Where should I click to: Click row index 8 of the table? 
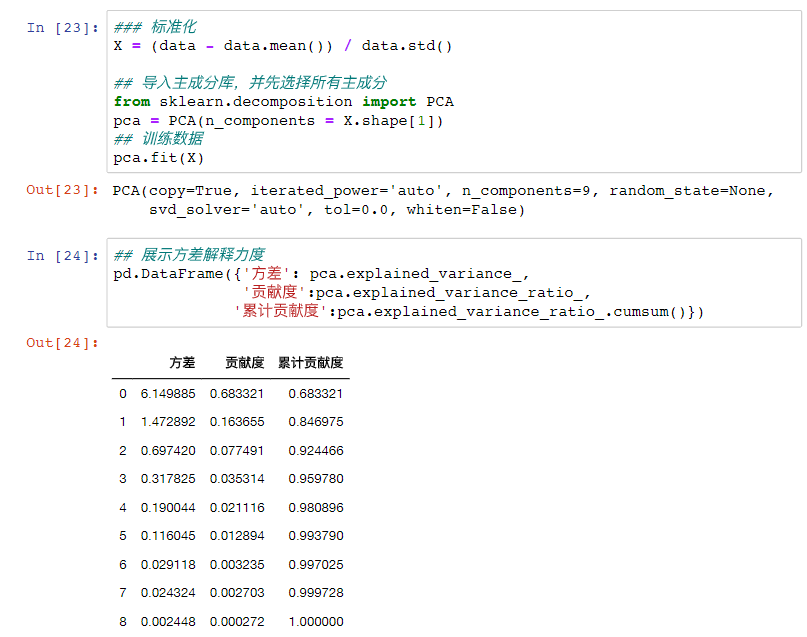pyautogui.click(x=122, y=622)
